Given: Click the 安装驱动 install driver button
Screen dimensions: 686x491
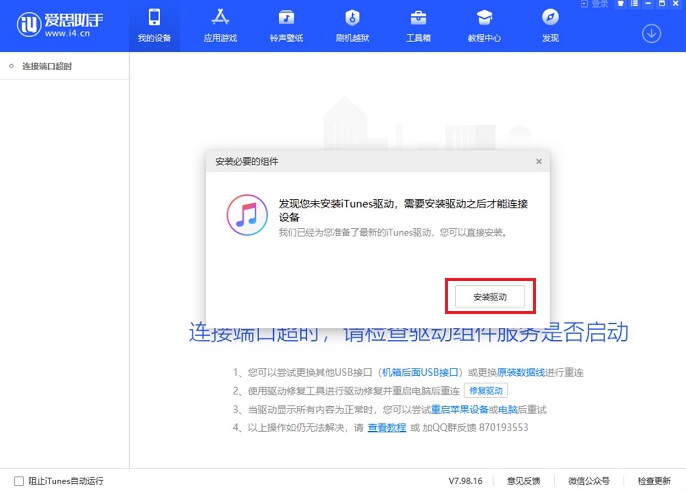Looking at the screenshot, I should coord(490,297).
